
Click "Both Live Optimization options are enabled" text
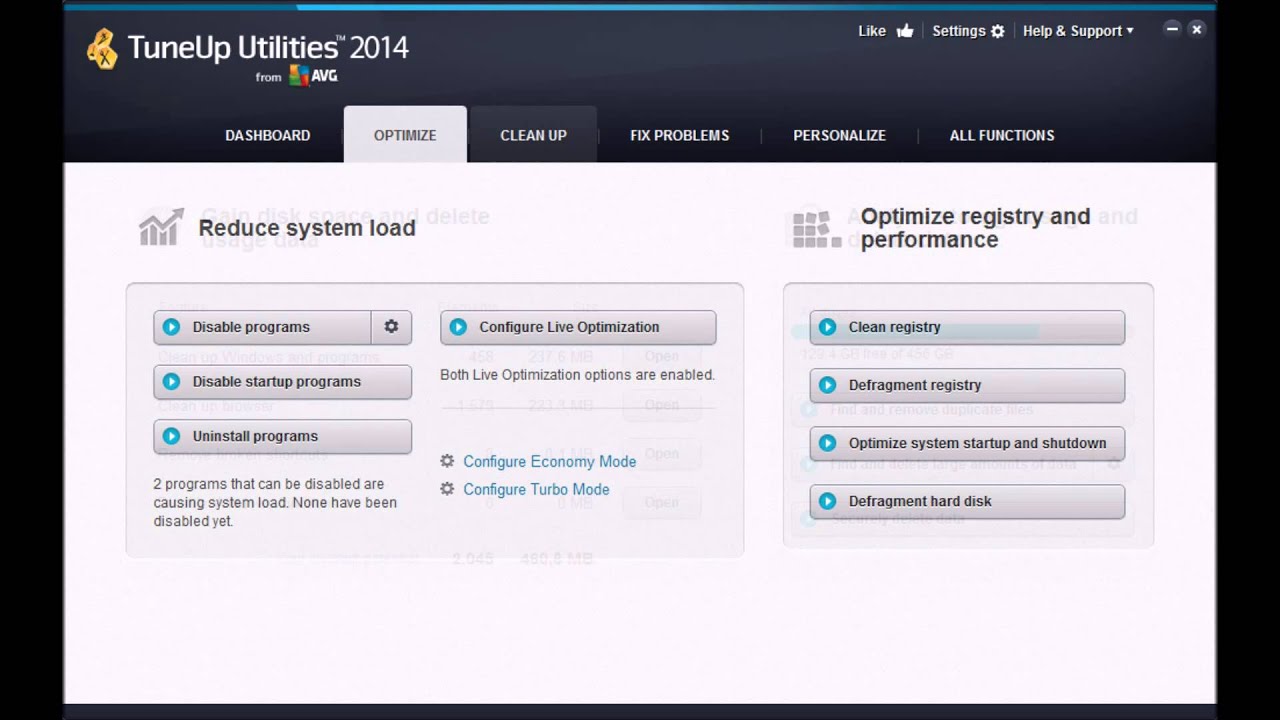pos(577,375)
